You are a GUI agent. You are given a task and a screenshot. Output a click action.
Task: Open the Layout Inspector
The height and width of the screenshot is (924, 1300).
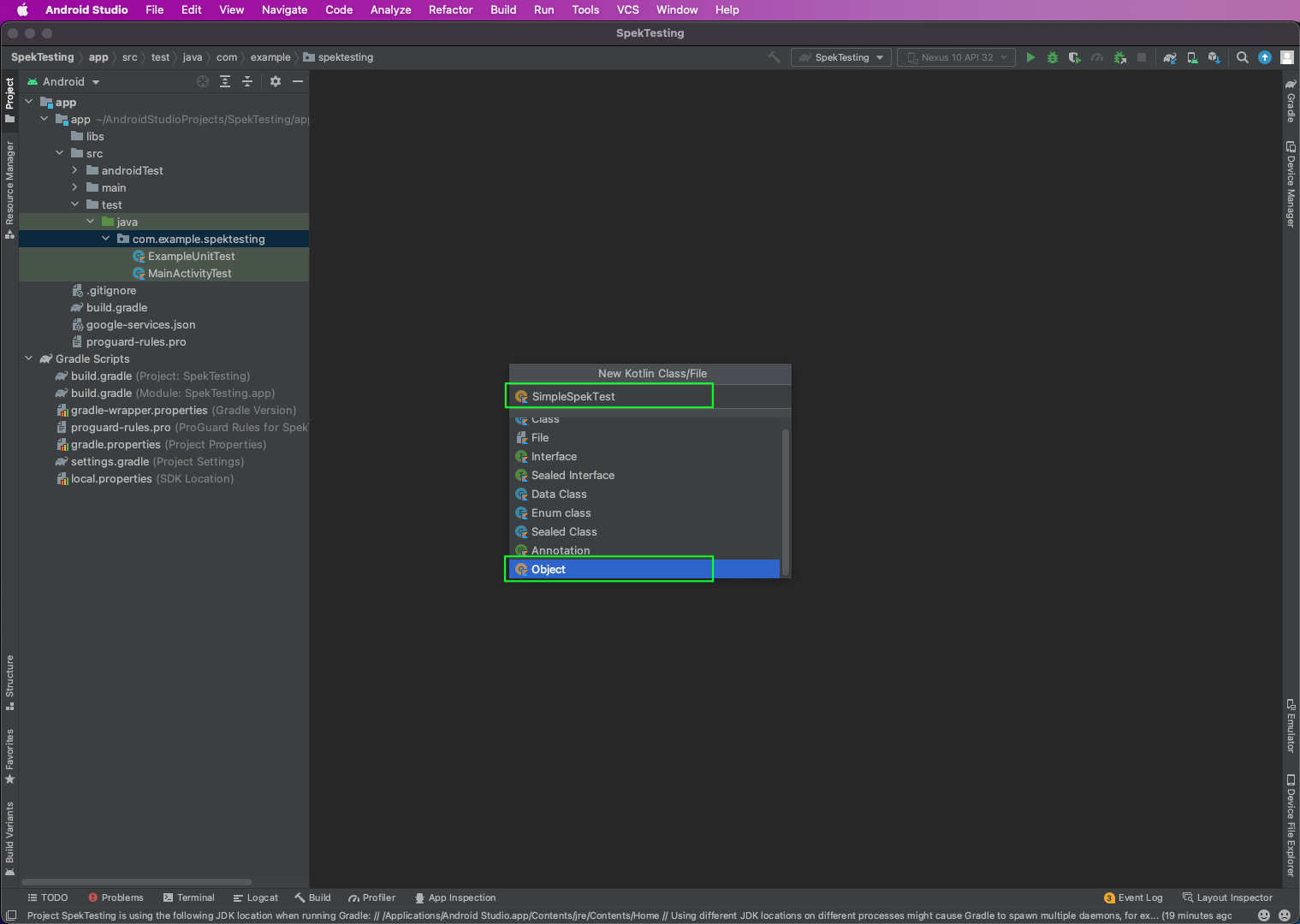[x=1227, y=897]
